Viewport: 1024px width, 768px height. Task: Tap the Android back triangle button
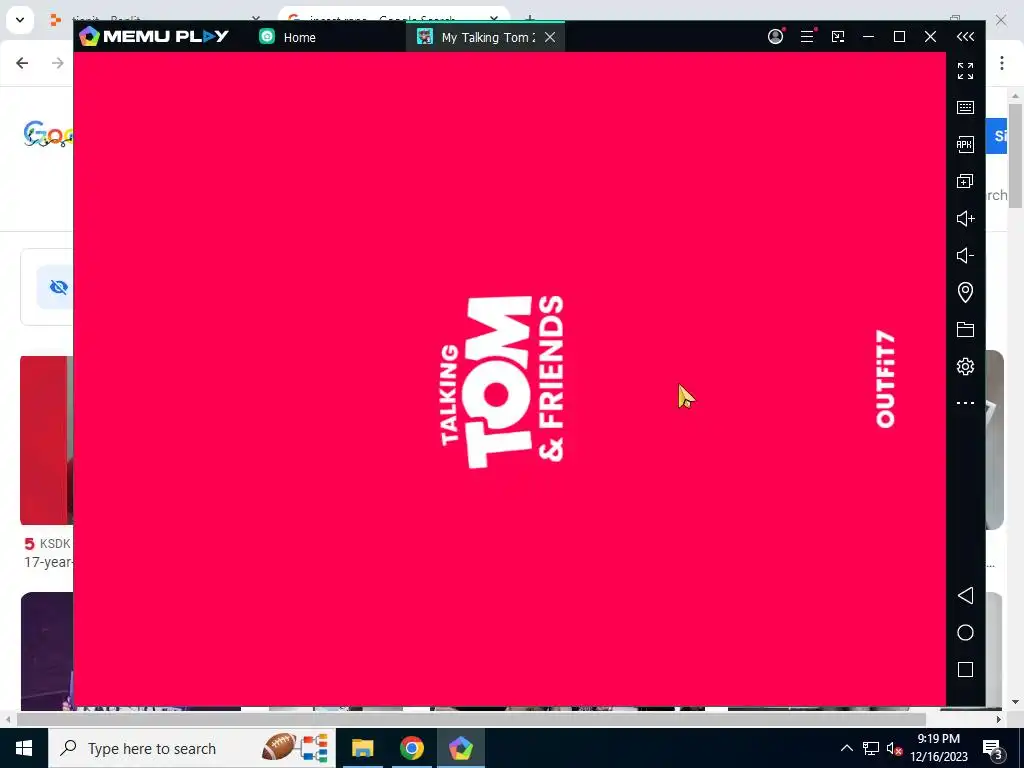click(965, 596)
